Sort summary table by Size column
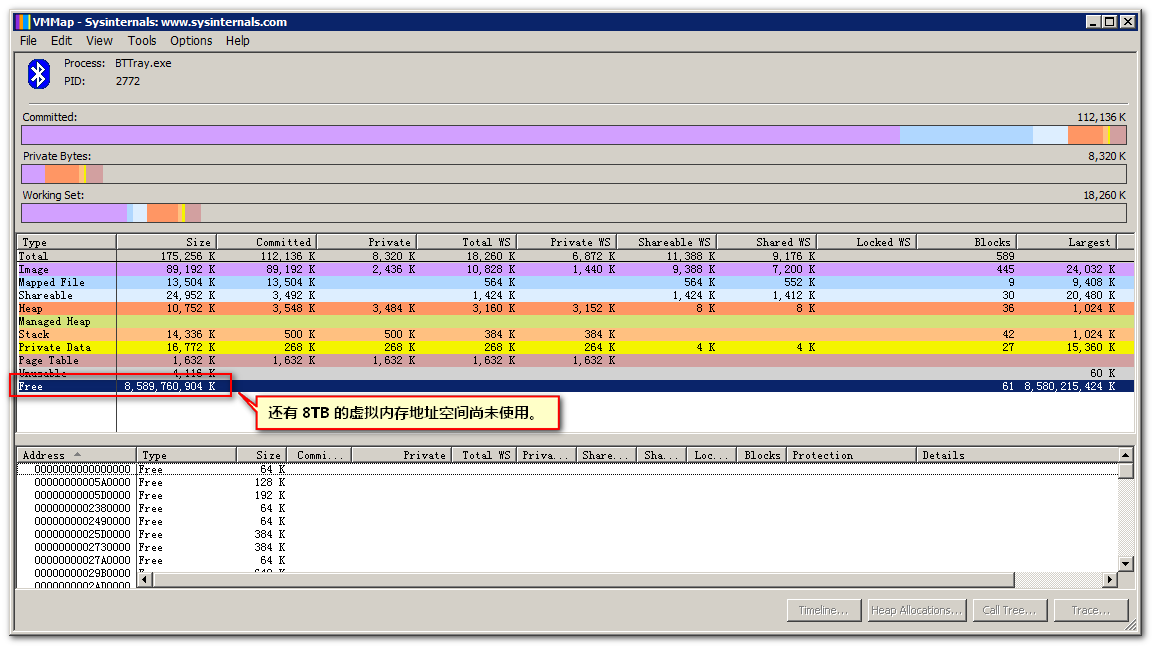Screen dimensions: 1152x646 pos(166,242)
